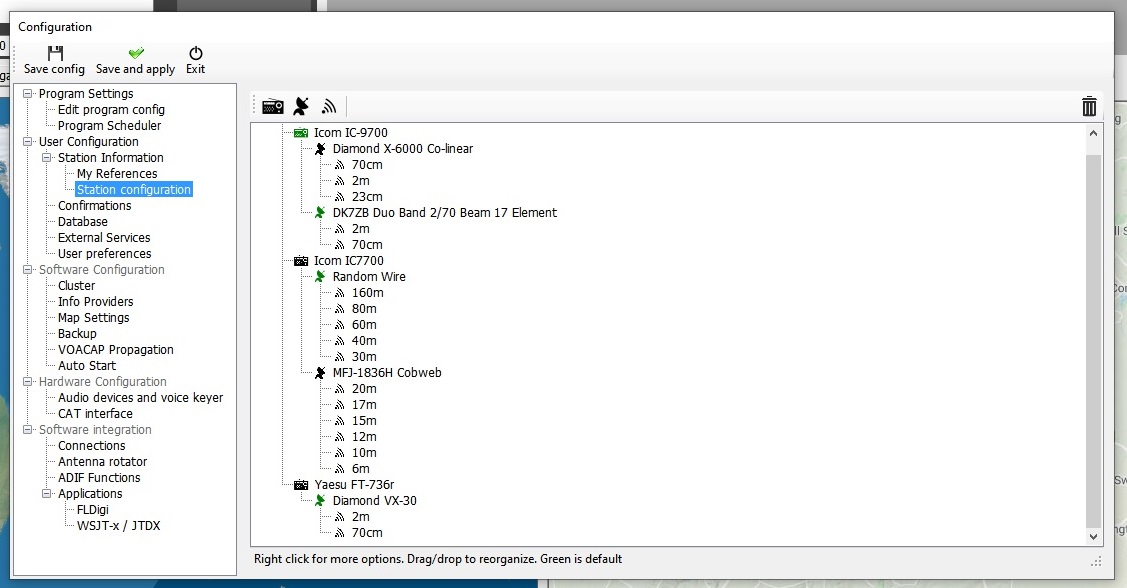Screen dimensions: 1127x588
Task: Click the Save config button
Action: click(x=54, y=60)
